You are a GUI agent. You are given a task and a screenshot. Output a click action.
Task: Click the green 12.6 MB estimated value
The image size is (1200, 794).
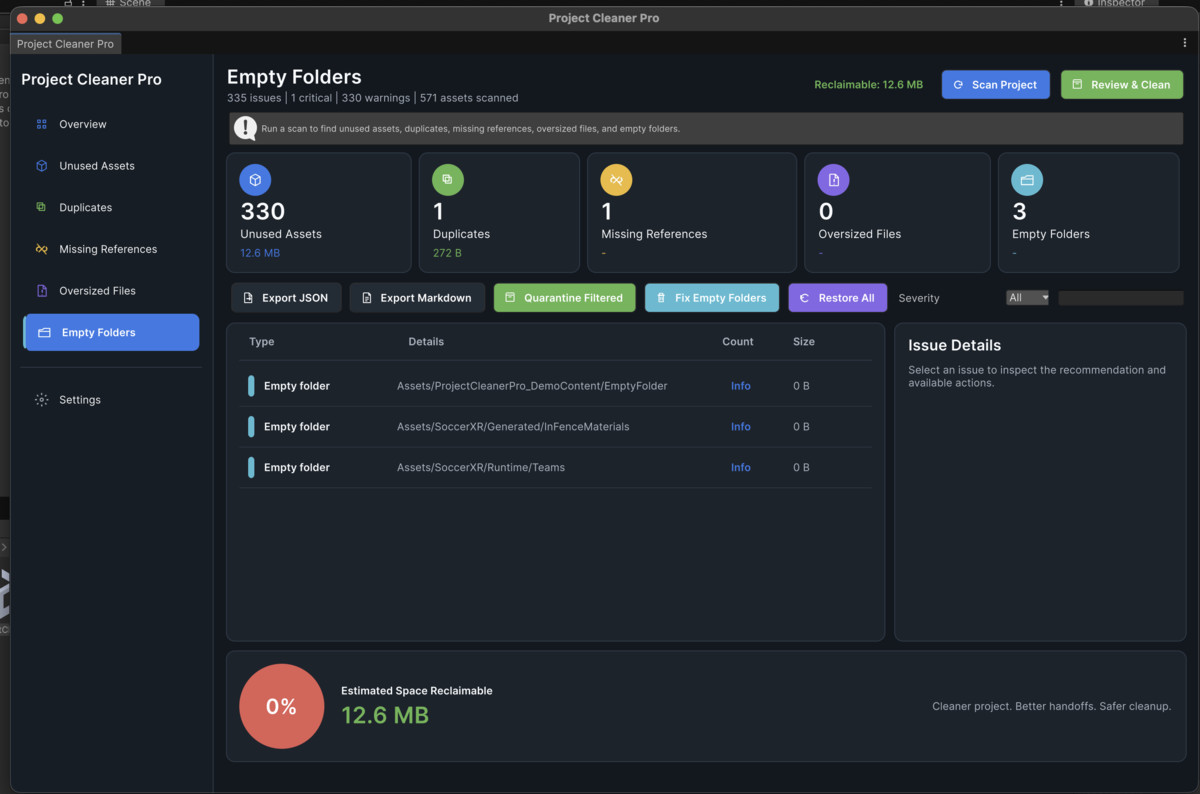pyautogui.click(x=385, y=715)
